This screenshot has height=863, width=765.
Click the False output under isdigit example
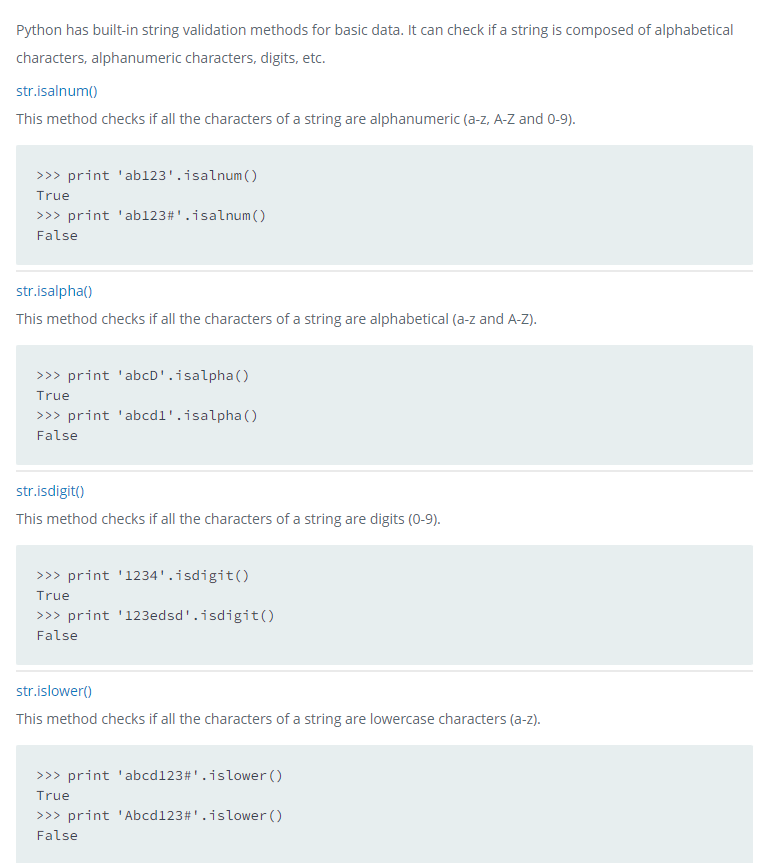[57, 636]
